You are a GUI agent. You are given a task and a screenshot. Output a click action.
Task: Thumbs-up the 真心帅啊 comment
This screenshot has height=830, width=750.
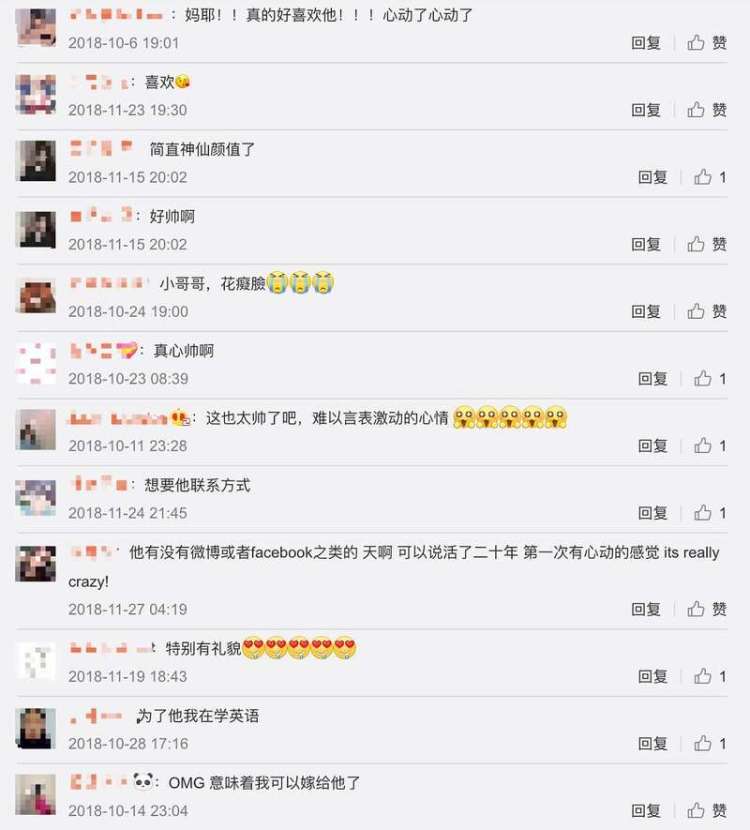point(710,378)
